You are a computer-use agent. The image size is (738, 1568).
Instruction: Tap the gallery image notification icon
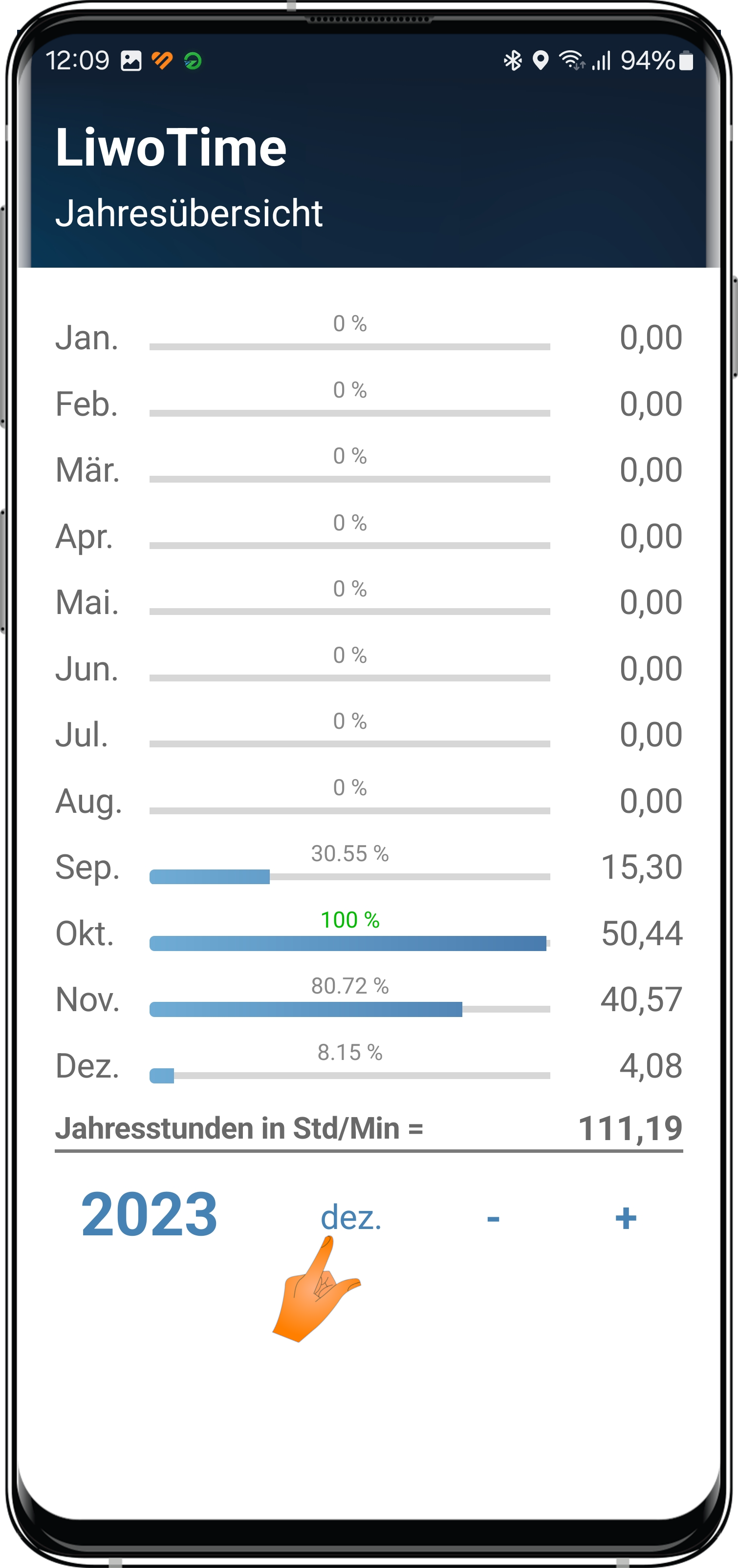tap(131, 61)
